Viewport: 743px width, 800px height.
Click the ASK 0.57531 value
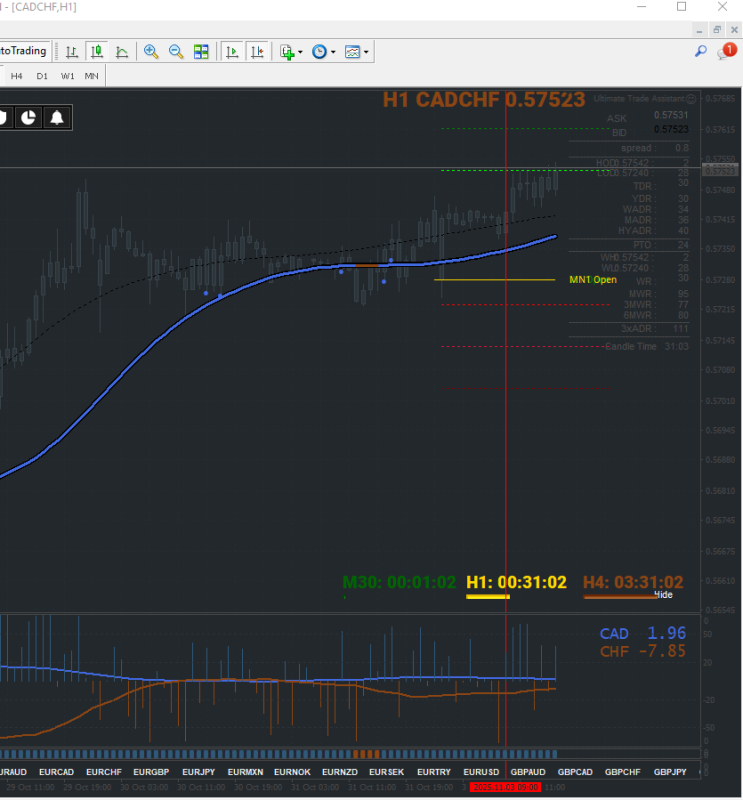coord(671,115)
